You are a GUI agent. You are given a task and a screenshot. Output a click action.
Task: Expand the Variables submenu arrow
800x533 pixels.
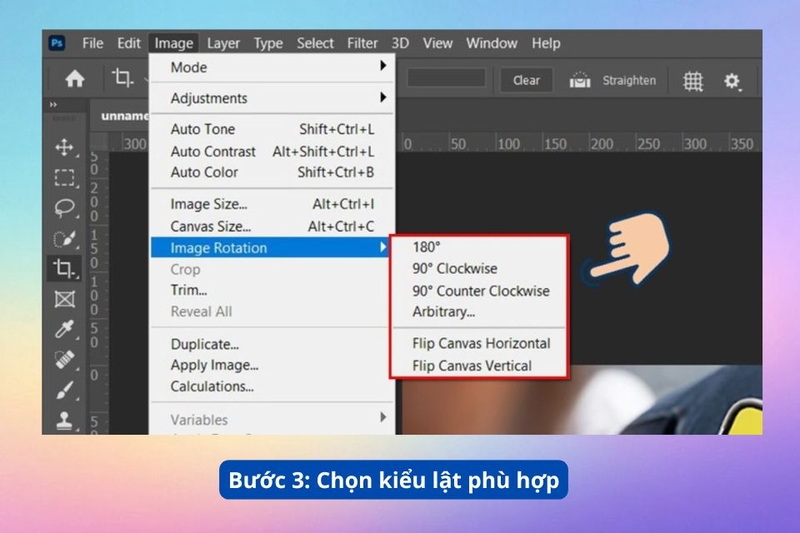point(383,418)
